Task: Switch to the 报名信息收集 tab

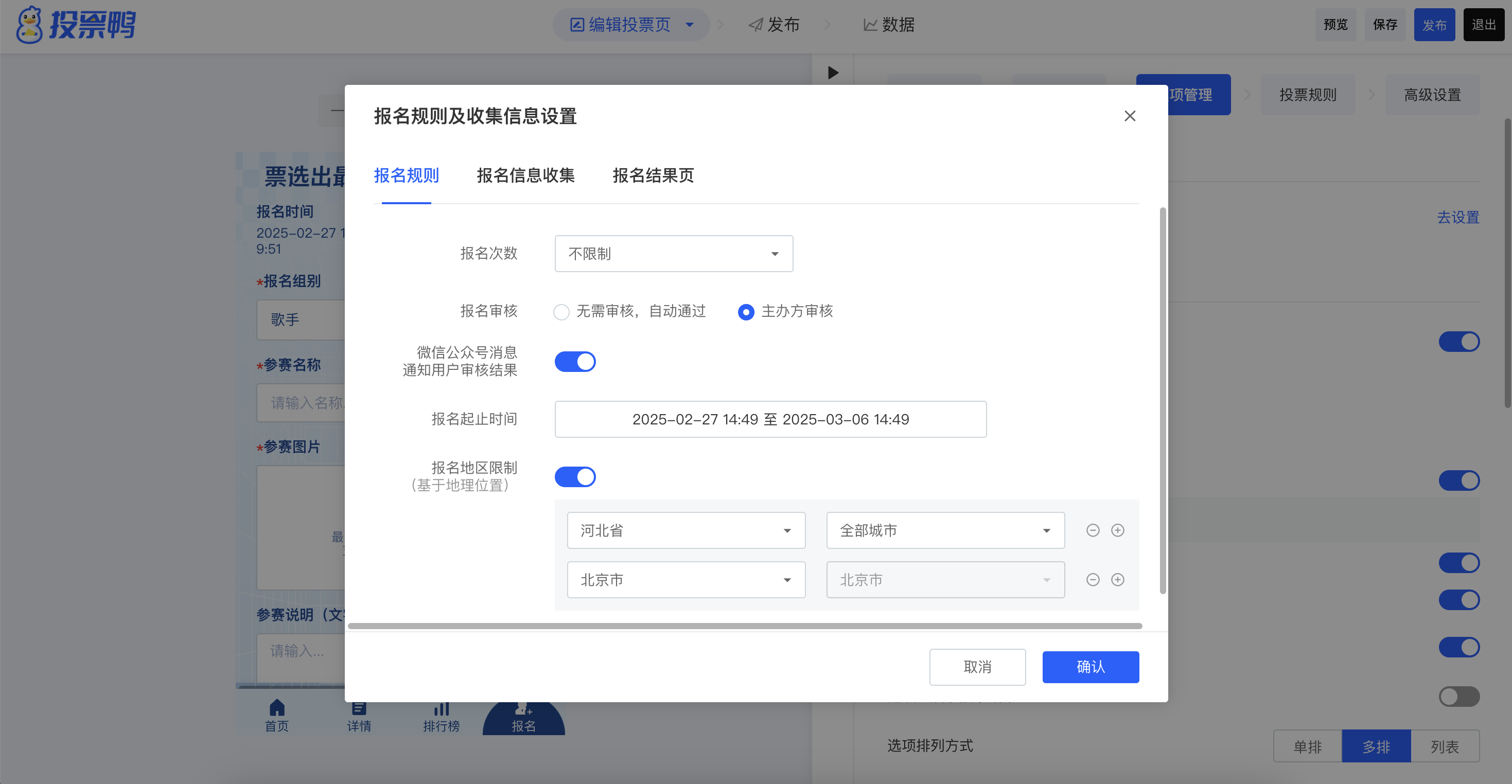Action: coord(525,175)
